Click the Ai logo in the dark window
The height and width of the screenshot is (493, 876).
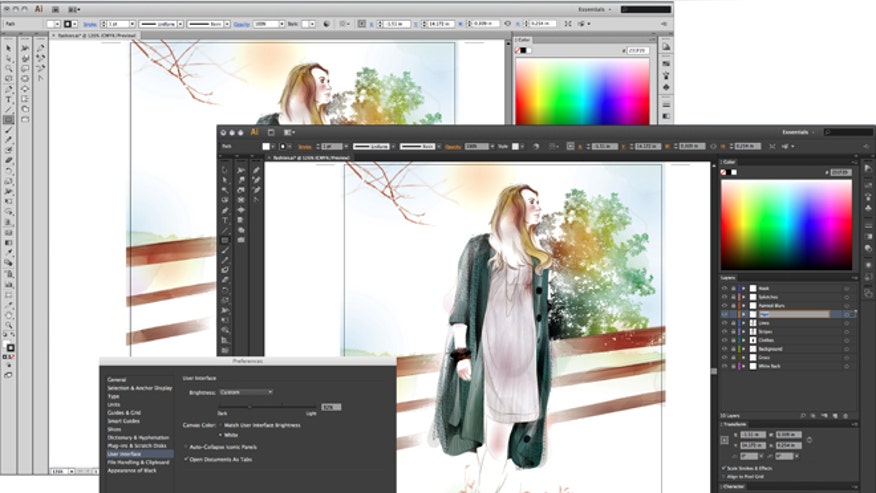click(254, 132)
